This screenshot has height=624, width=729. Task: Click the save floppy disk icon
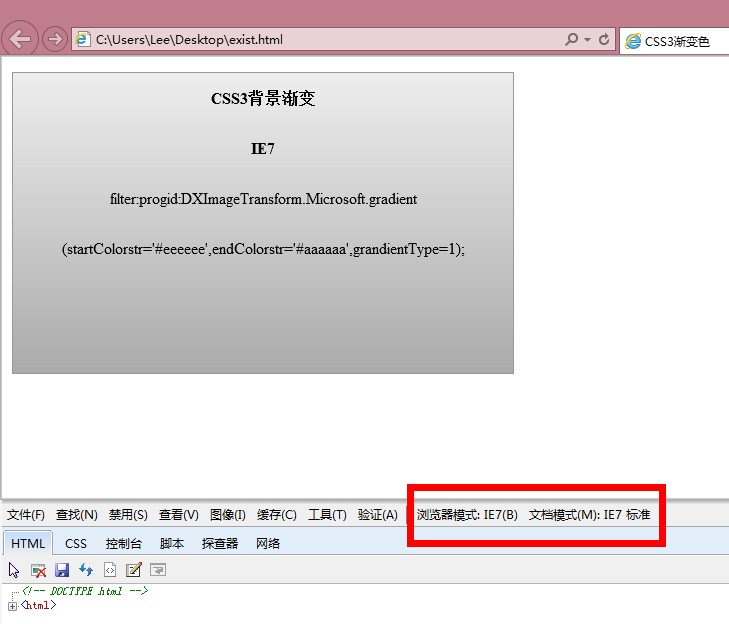tap(62, 570)
